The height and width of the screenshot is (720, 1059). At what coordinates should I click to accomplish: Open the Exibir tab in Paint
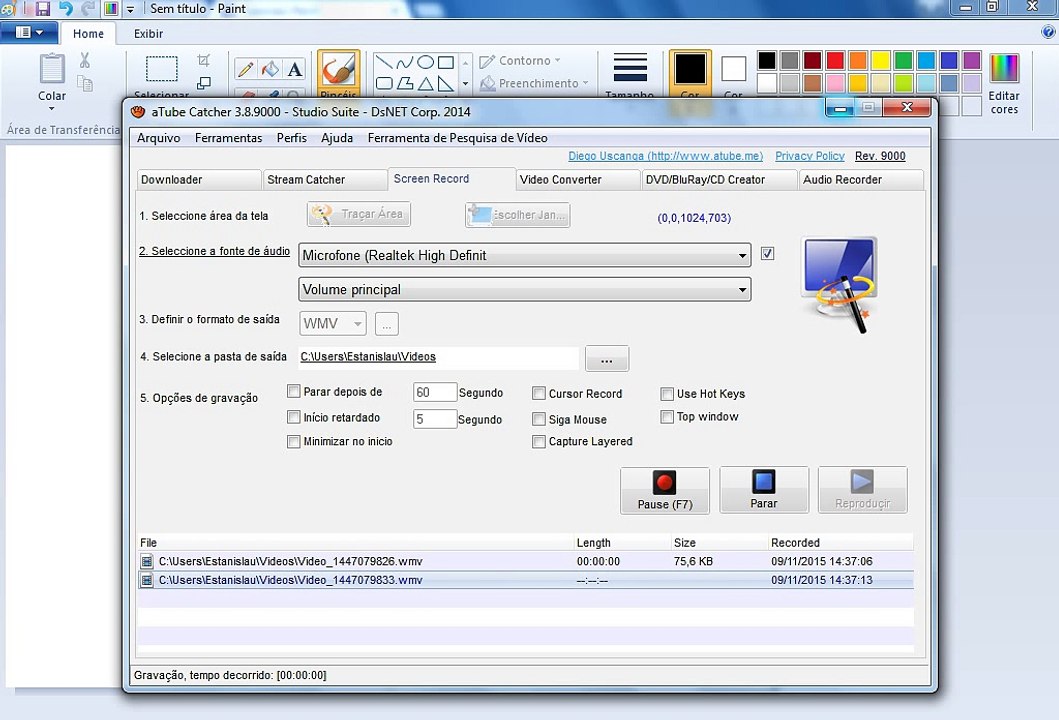148,34
